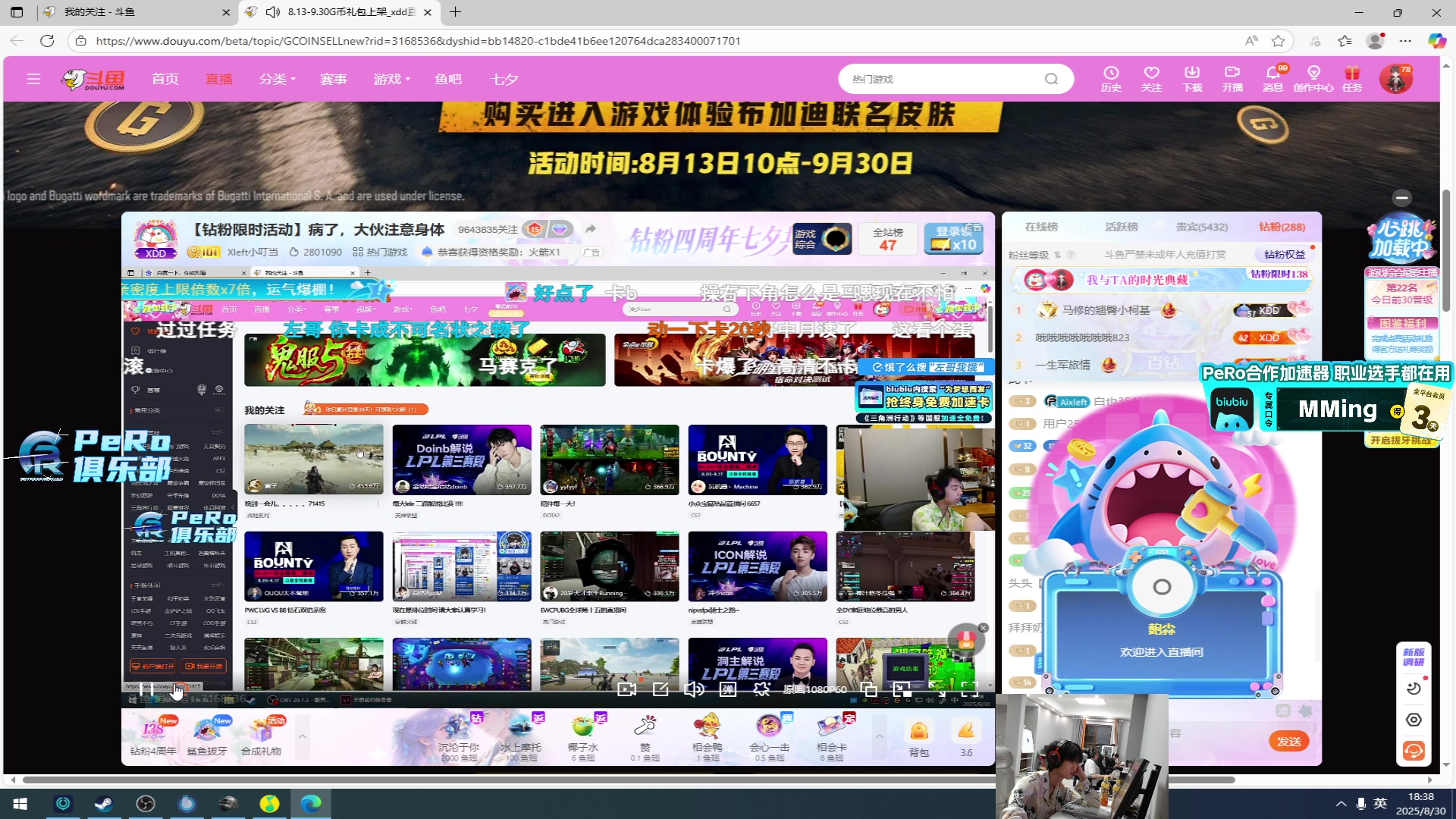Expand the 游戏 dropdown in navigation
This screenshot has width=1456, height=819.
[x=392, y=79]
